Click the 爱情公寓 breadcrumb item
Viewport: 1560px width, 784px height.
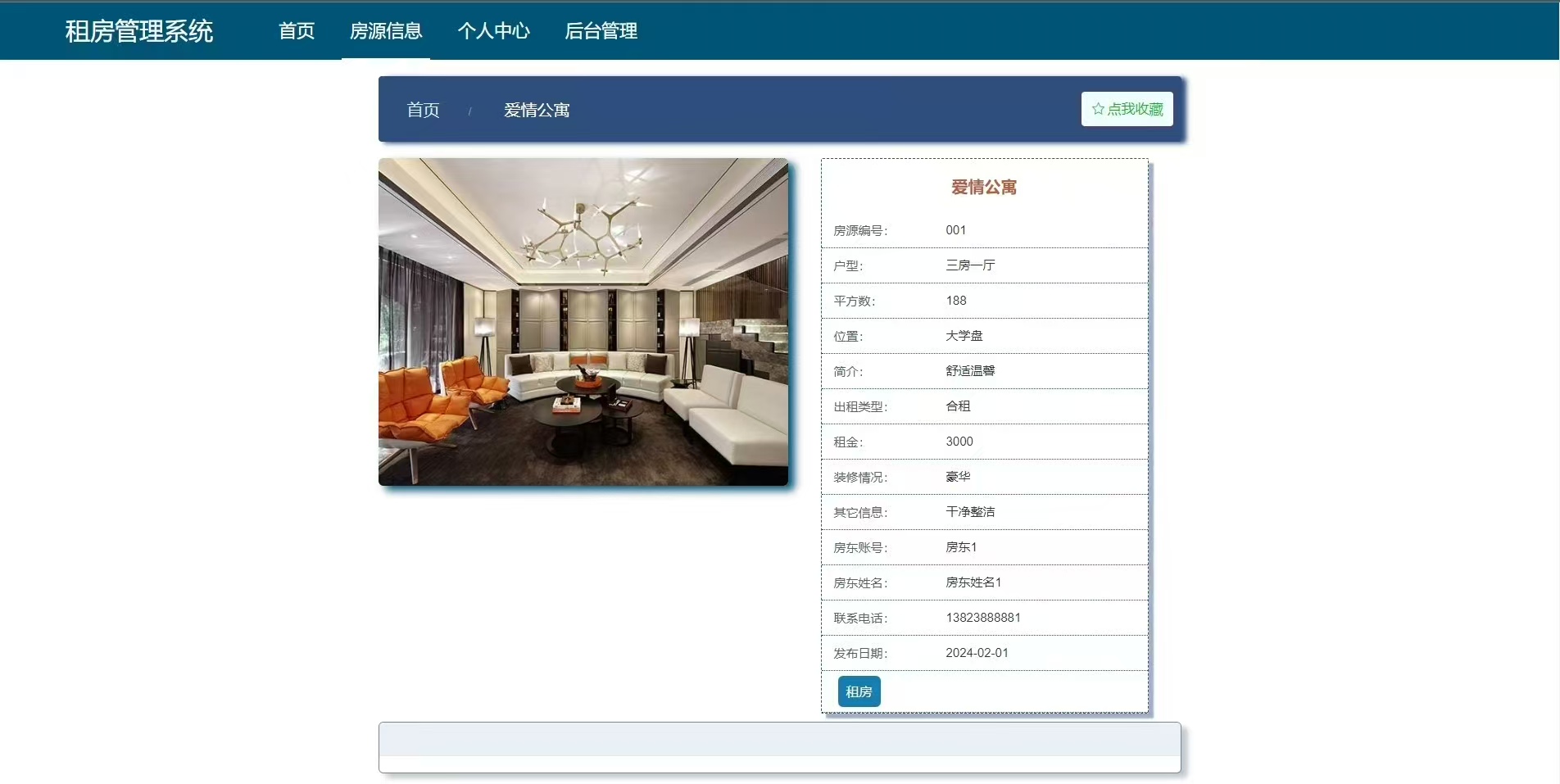537,110
